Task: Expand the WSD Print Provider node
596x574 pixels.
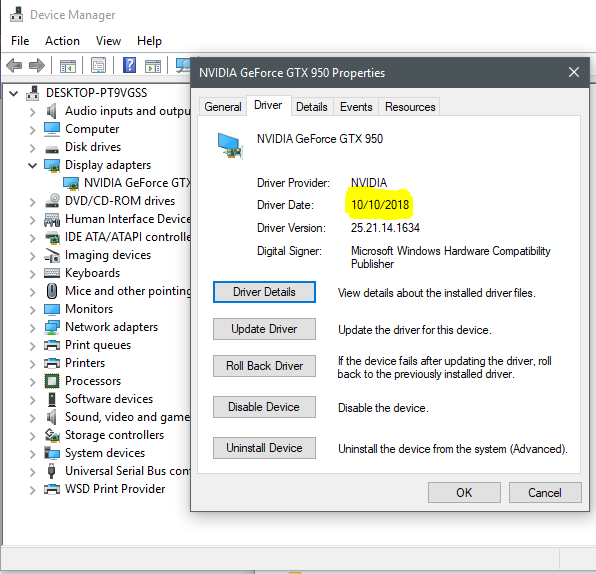Action: tap(33, 490)
